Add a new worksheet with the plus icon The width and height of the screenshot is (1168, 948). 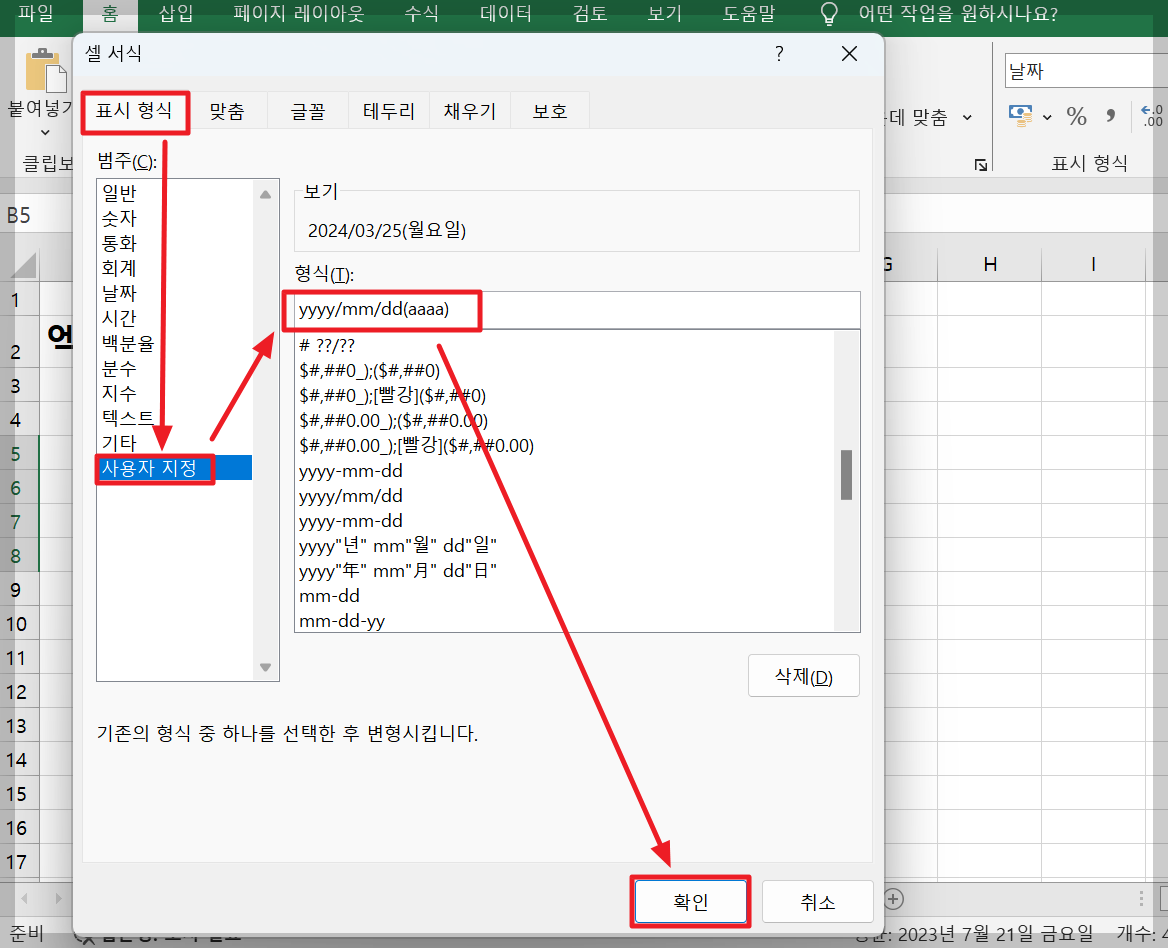893,899
